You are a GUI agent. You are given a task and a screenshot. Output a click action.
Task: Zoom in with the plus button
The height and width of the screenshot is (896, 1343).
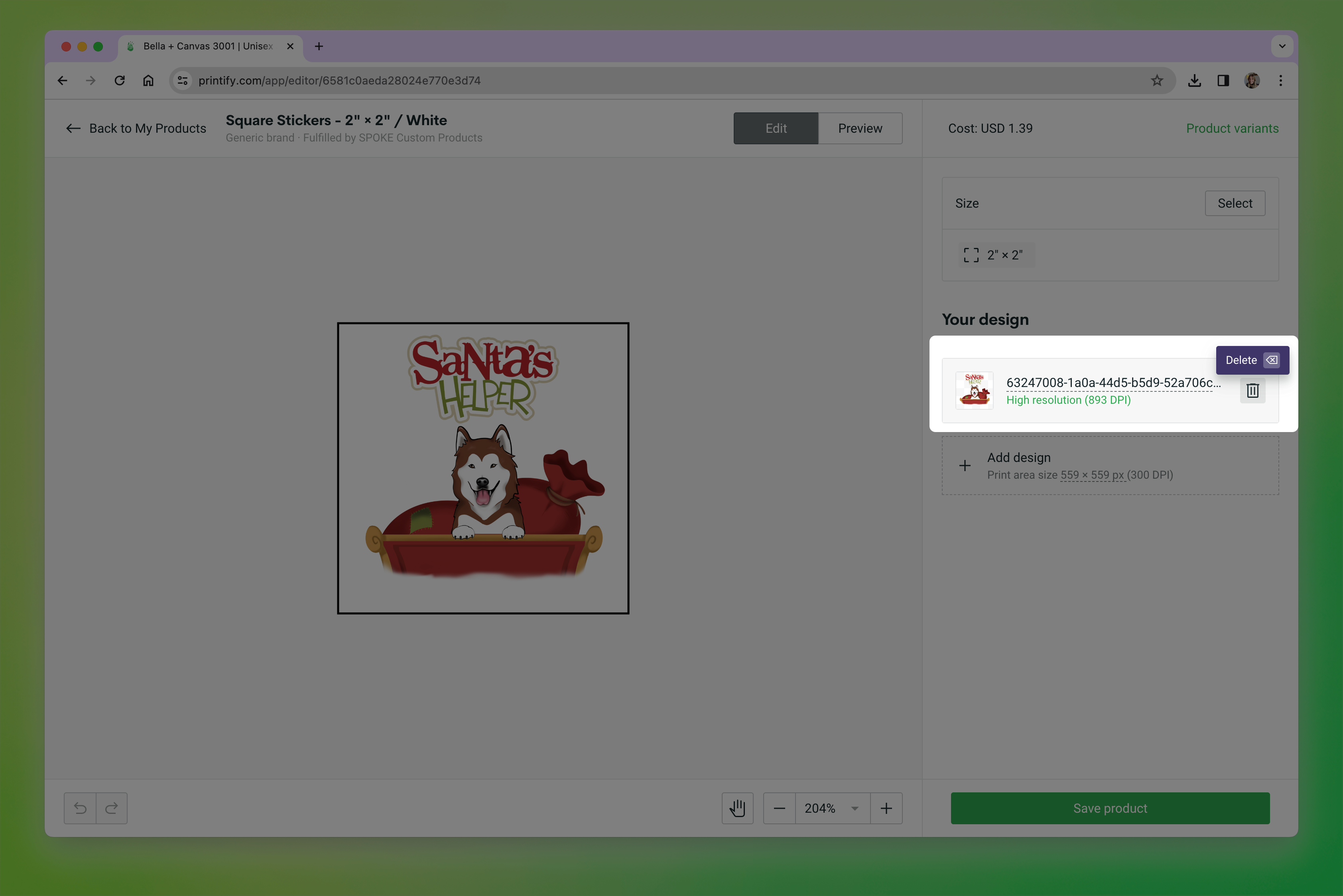coord(886,808)
